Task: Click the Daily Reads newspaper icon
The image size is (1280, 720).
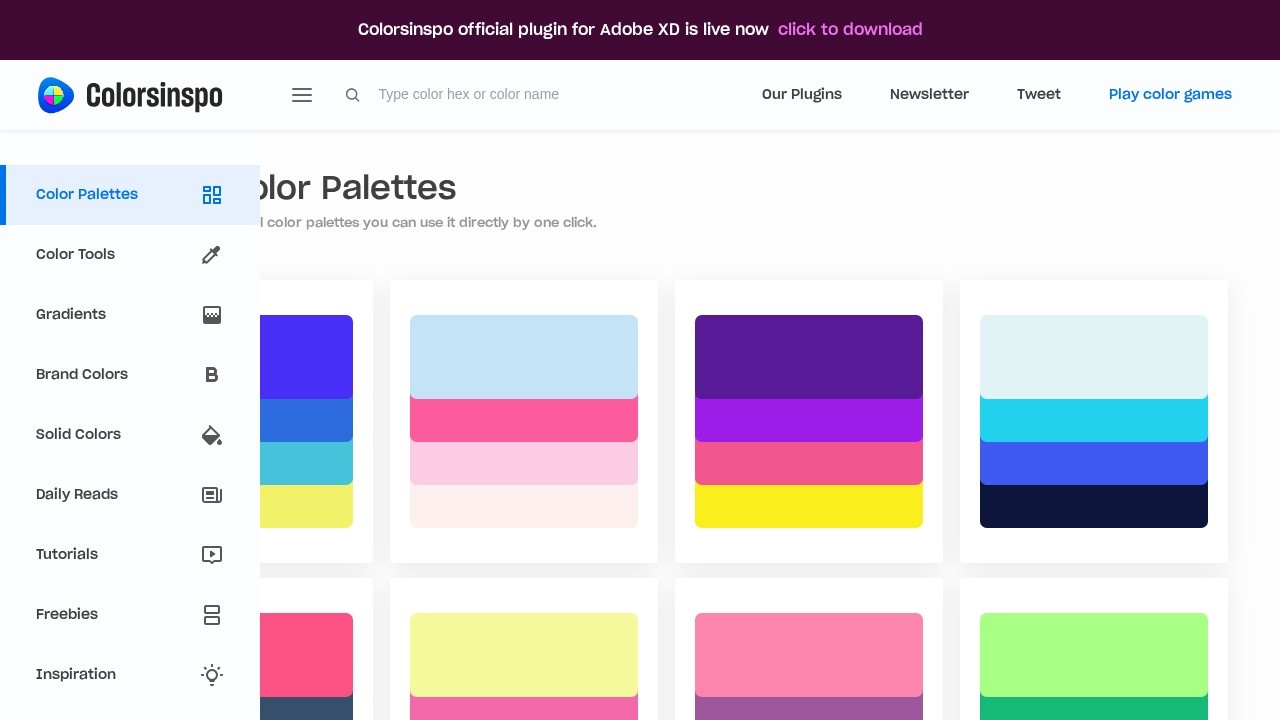Action: 212,495
